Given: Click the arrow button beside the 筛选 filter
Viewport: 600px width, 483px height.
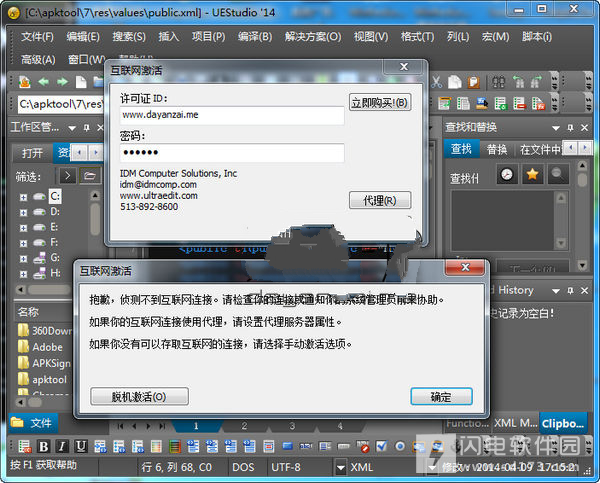Looking at the screenshot, I should pos(68,176).
